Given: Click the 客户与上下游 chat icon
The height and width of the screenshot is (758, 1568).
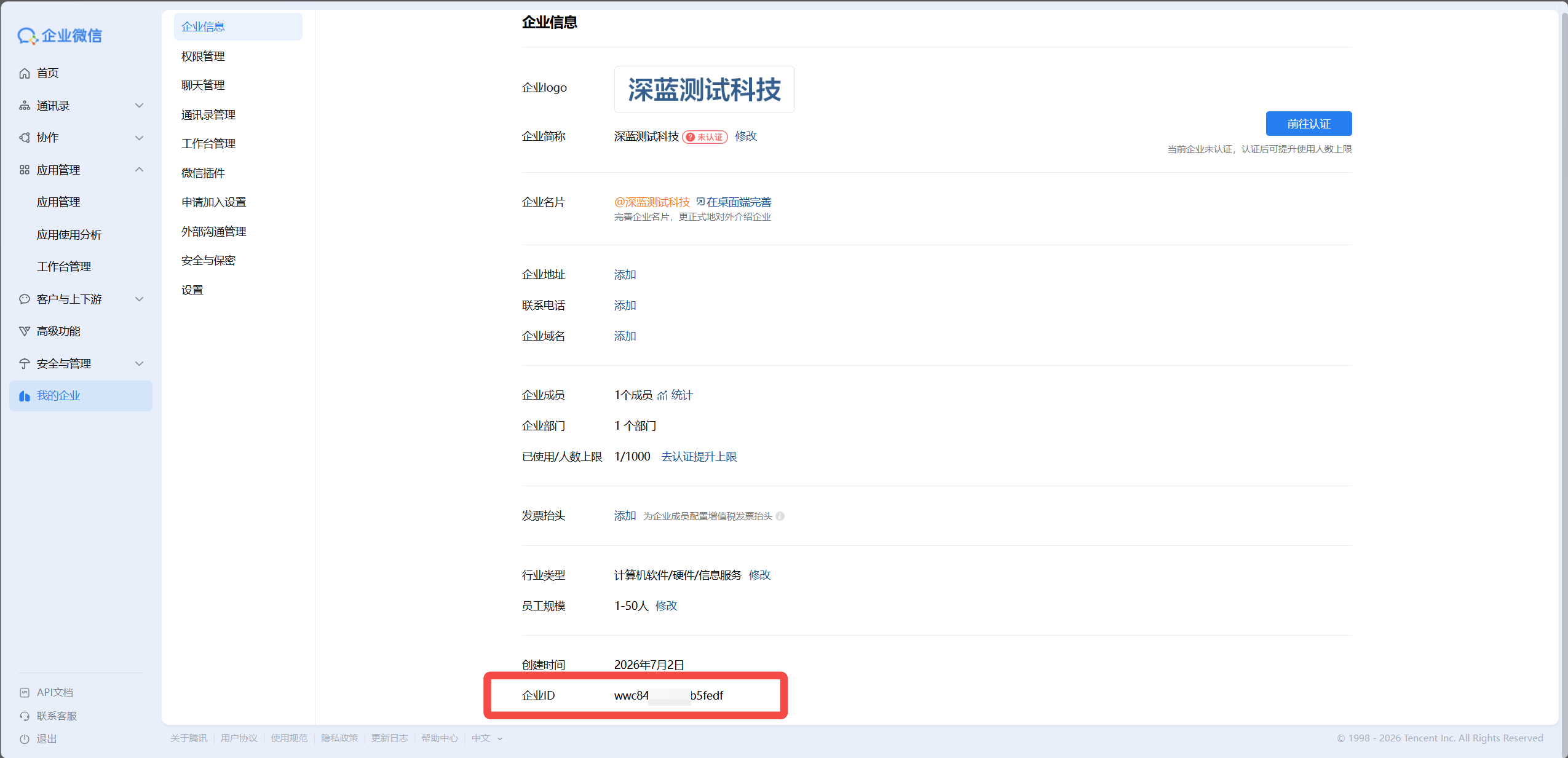Looking at the screenshot, I should click(25, 299).
